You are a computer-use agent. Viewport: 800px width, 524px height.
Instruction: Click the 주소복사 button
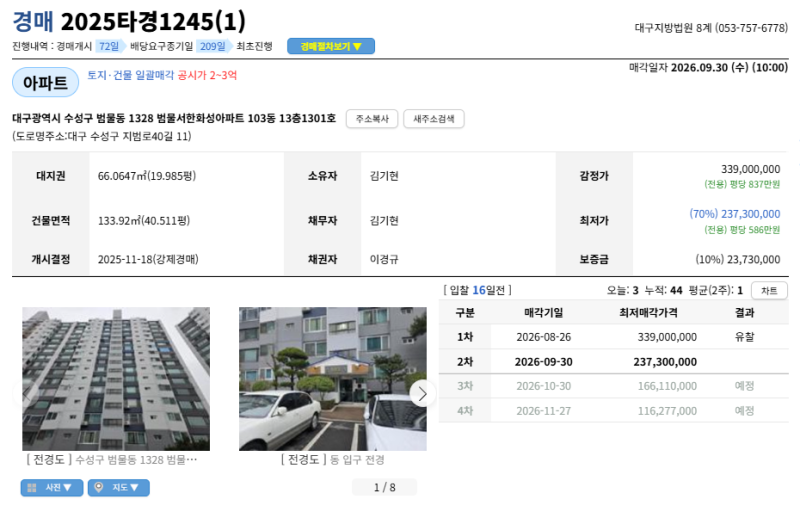pyautogui.click(x=372, y=119)
